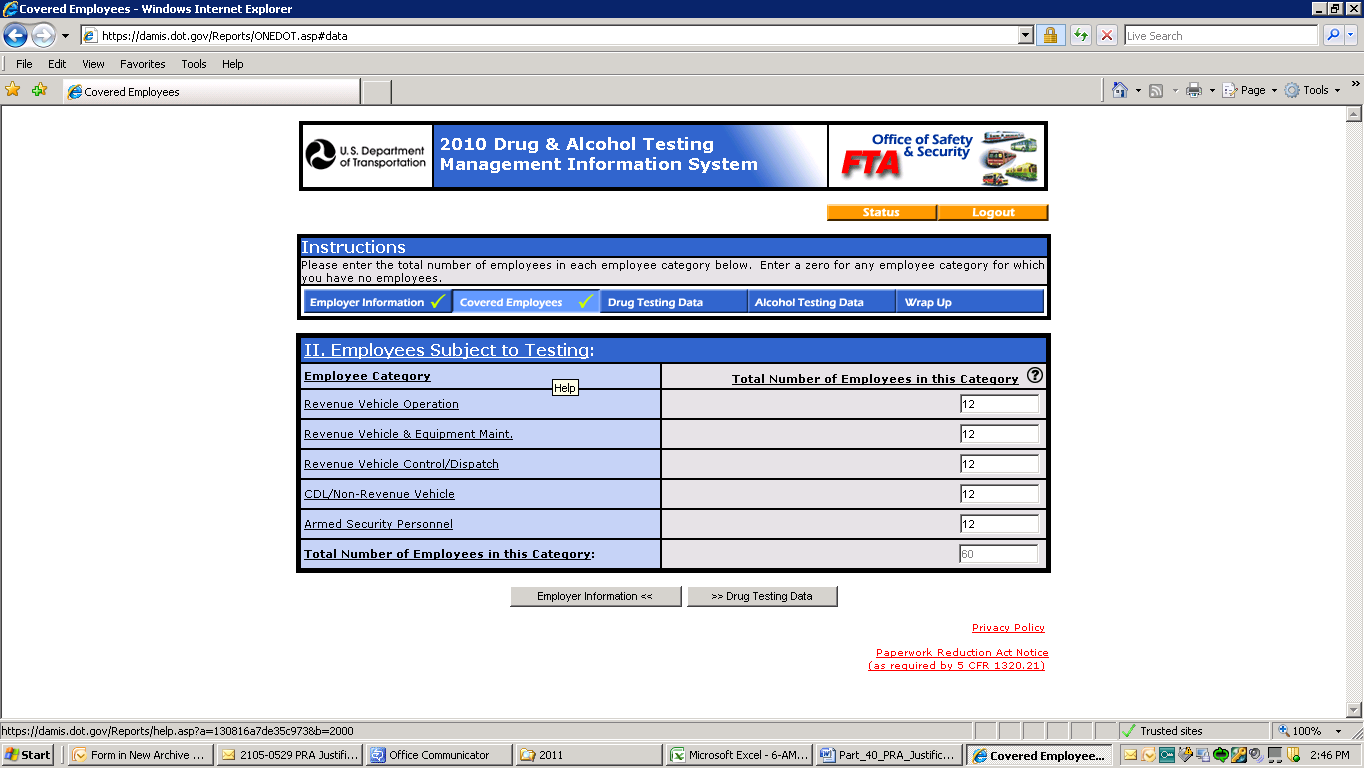Screen dimensions: 1364x768
Task: Open the Privacy Policy link
Action: click(1008, 628)
